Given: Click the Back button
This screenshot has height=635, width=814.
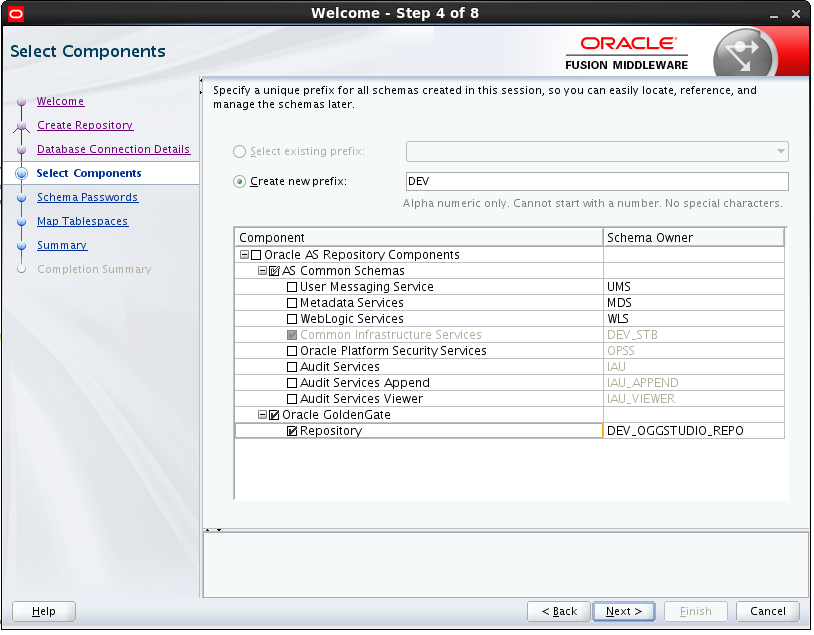Looking at the screenshot, I should tap(559, 612).
